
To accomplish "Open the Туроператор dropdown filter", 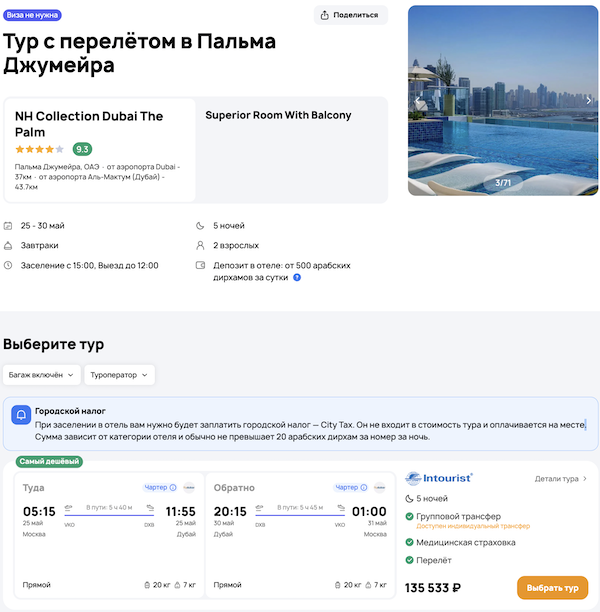I will tap(120, 375).
